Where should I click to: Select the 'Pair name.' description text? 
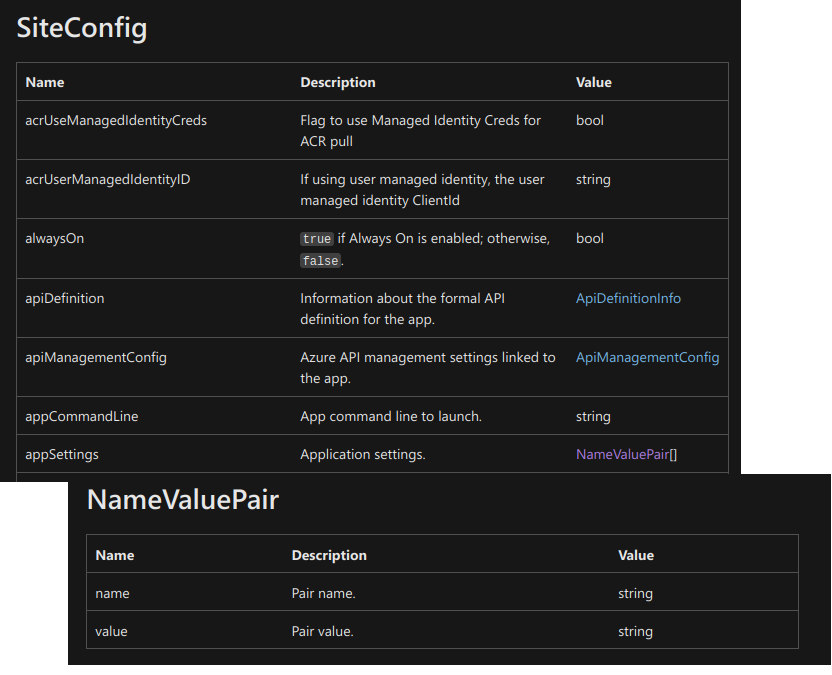click(x=323, y=593)
